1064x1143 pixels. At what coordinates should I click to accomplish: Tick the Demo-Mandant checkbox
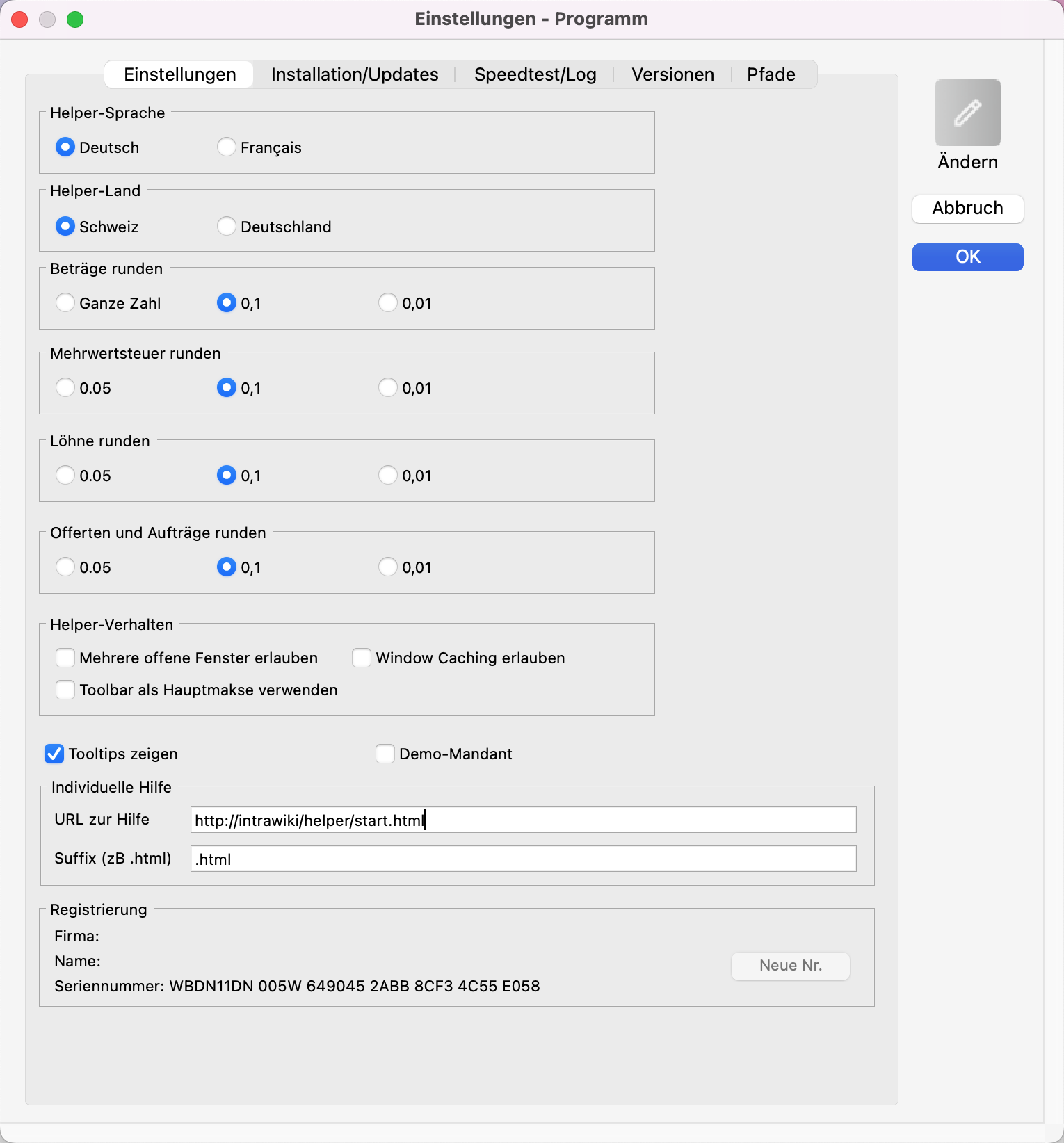385,754
